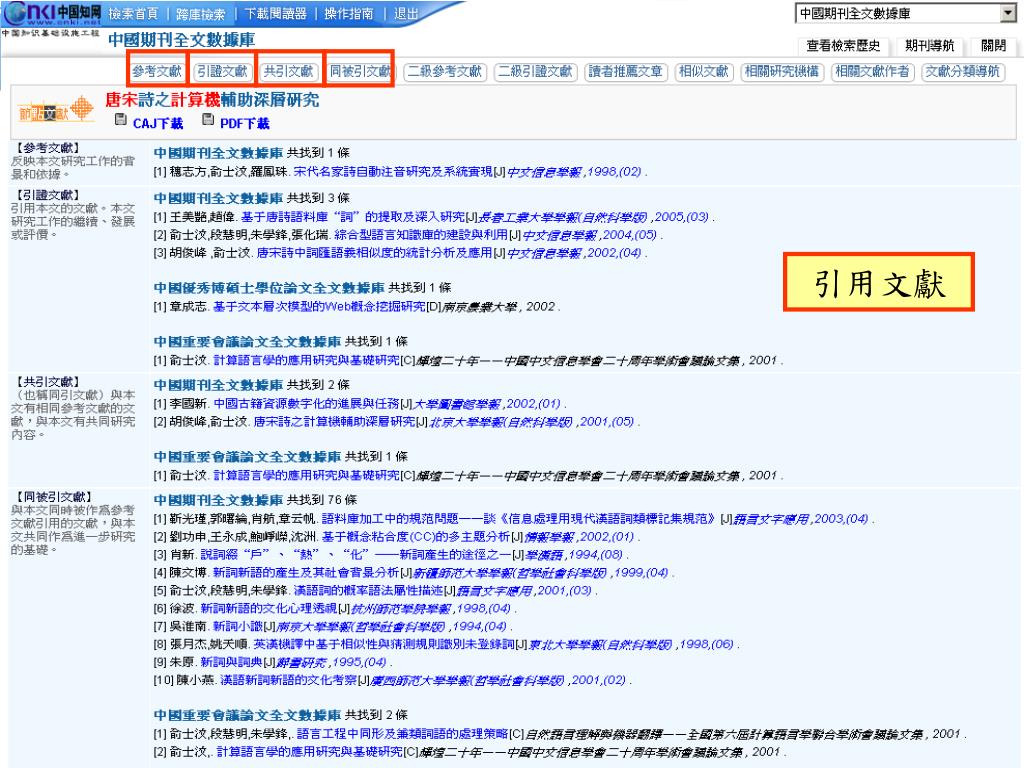The height and width of the screenshot is (768, 1024).
Task: Open 唐宋詩之計算機輔助深層研究 in 共引文獻 list
Action: (334, 422)
